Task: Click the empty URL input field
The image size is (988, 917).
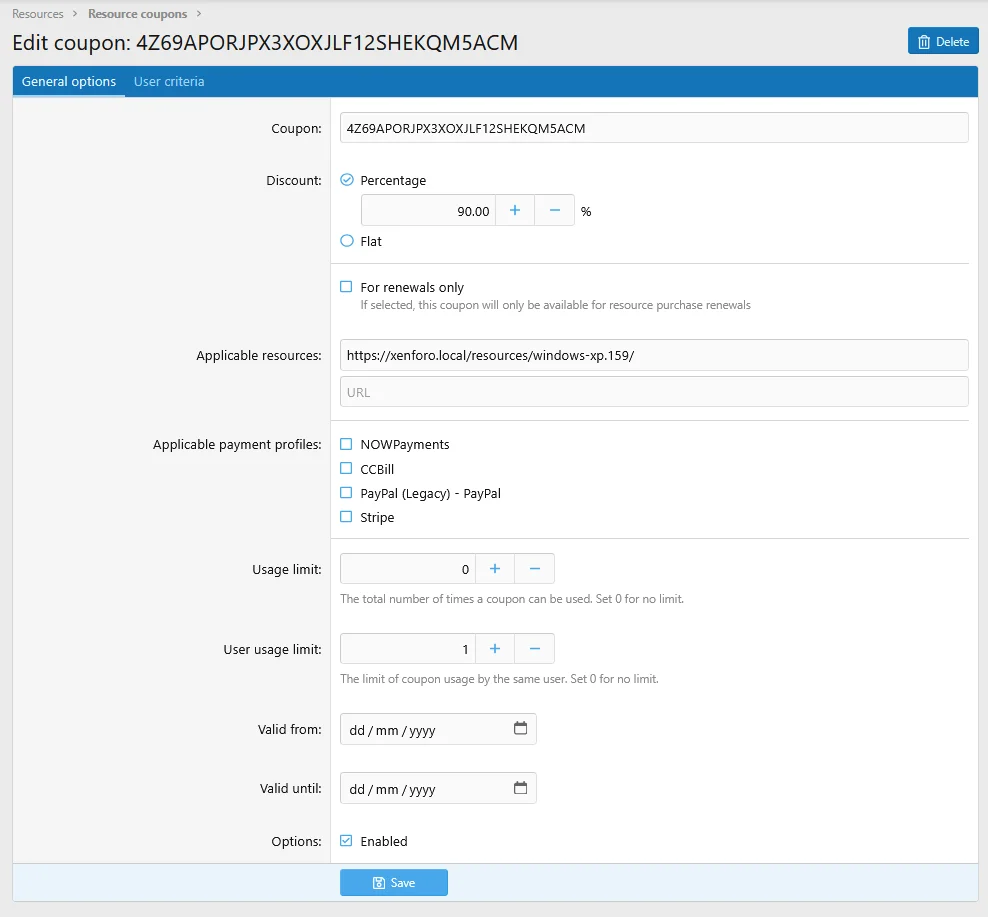Action: coord(654,392)
